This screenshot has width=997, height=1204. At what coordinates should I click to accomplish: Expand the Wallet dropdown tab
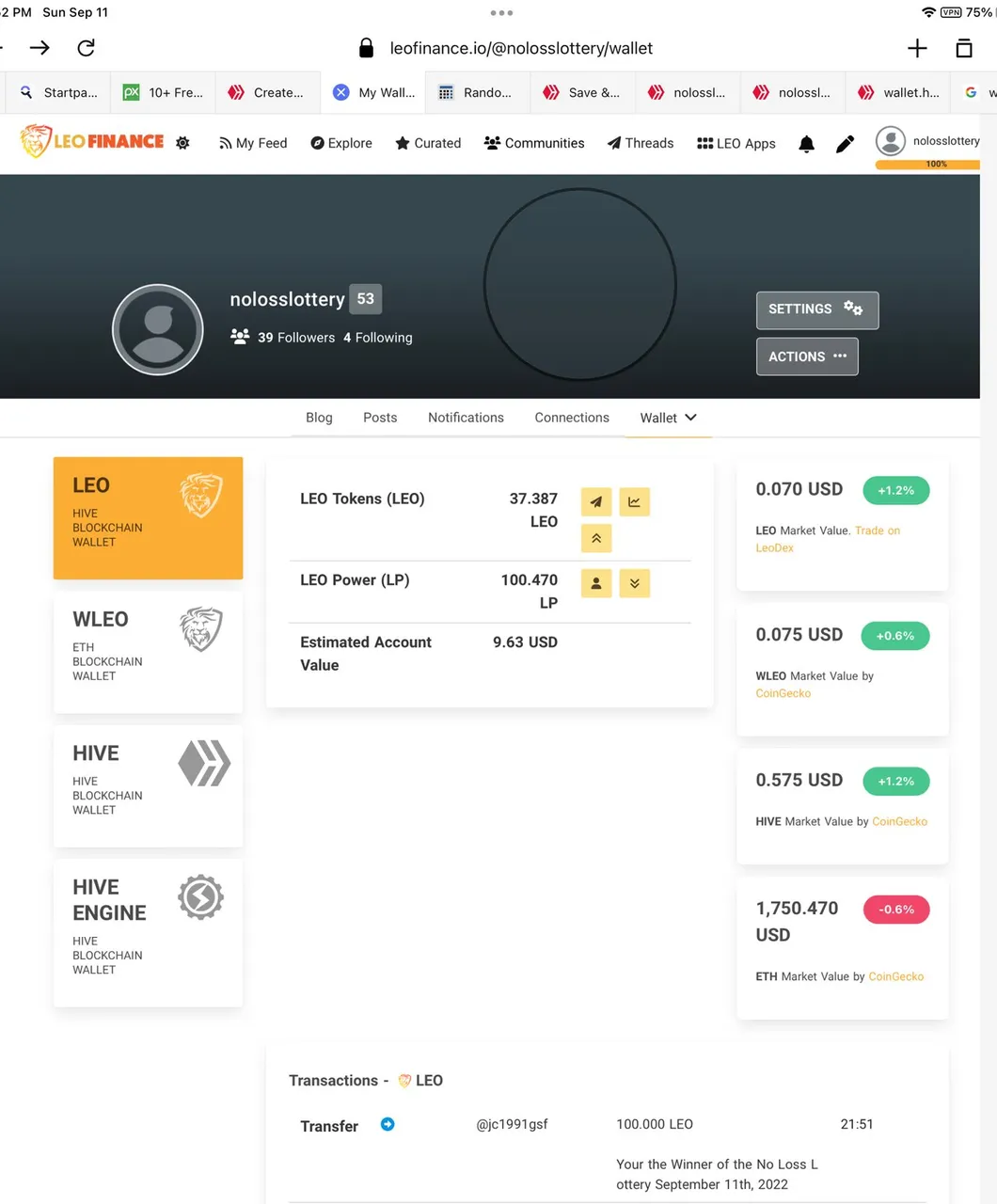(668, 418)
